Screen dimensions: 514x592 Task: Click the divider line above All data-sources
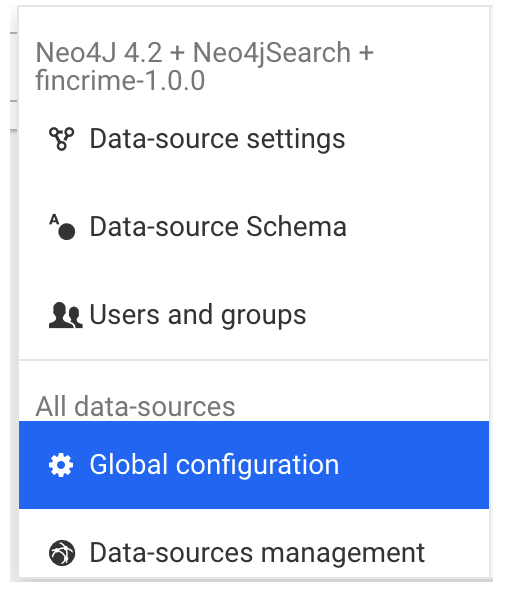click(254, 360)
